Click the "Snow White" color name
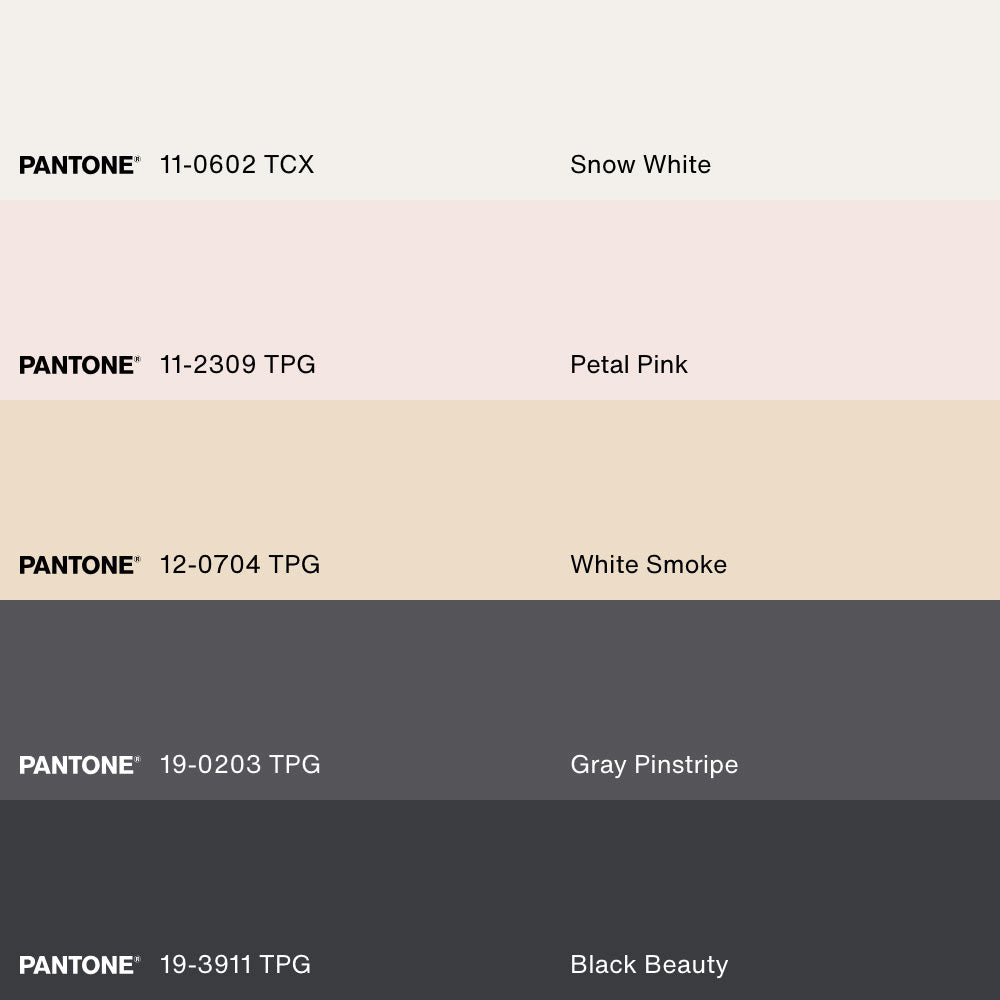 640,165
